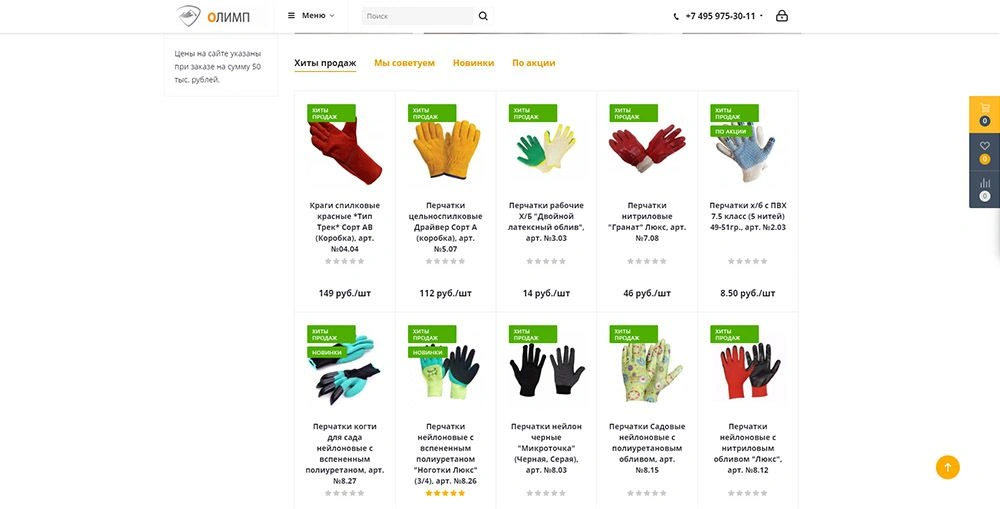The height and width of the screenshot is (509, 1000).
Task: Switch to the Новинки tab
Action: click(x=473, y=63)
